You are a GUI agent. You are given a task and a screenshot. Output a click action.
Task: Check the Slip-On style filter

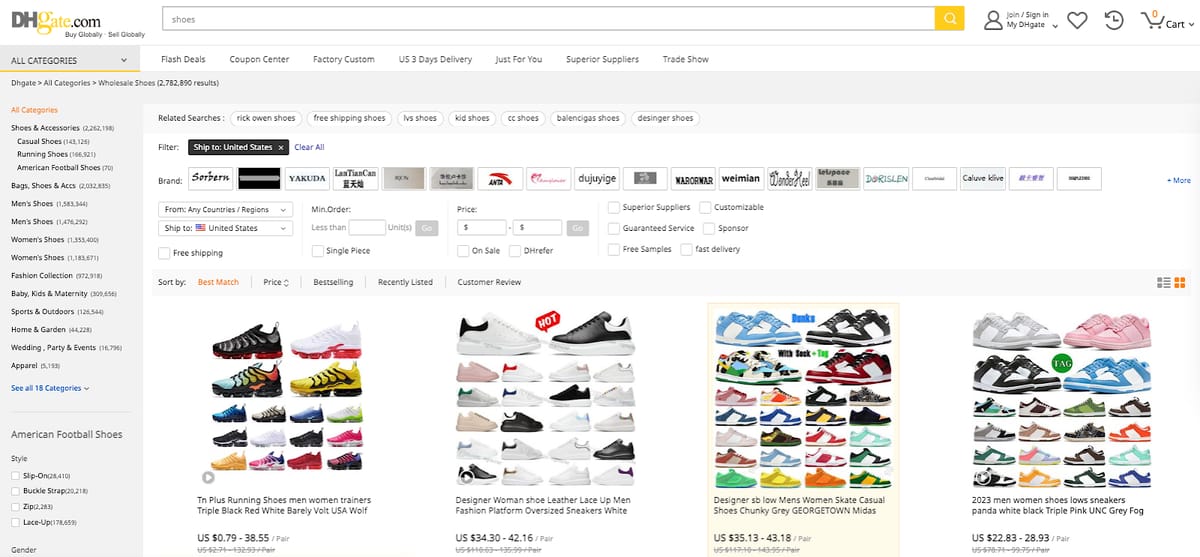click(x=15, y=476)
